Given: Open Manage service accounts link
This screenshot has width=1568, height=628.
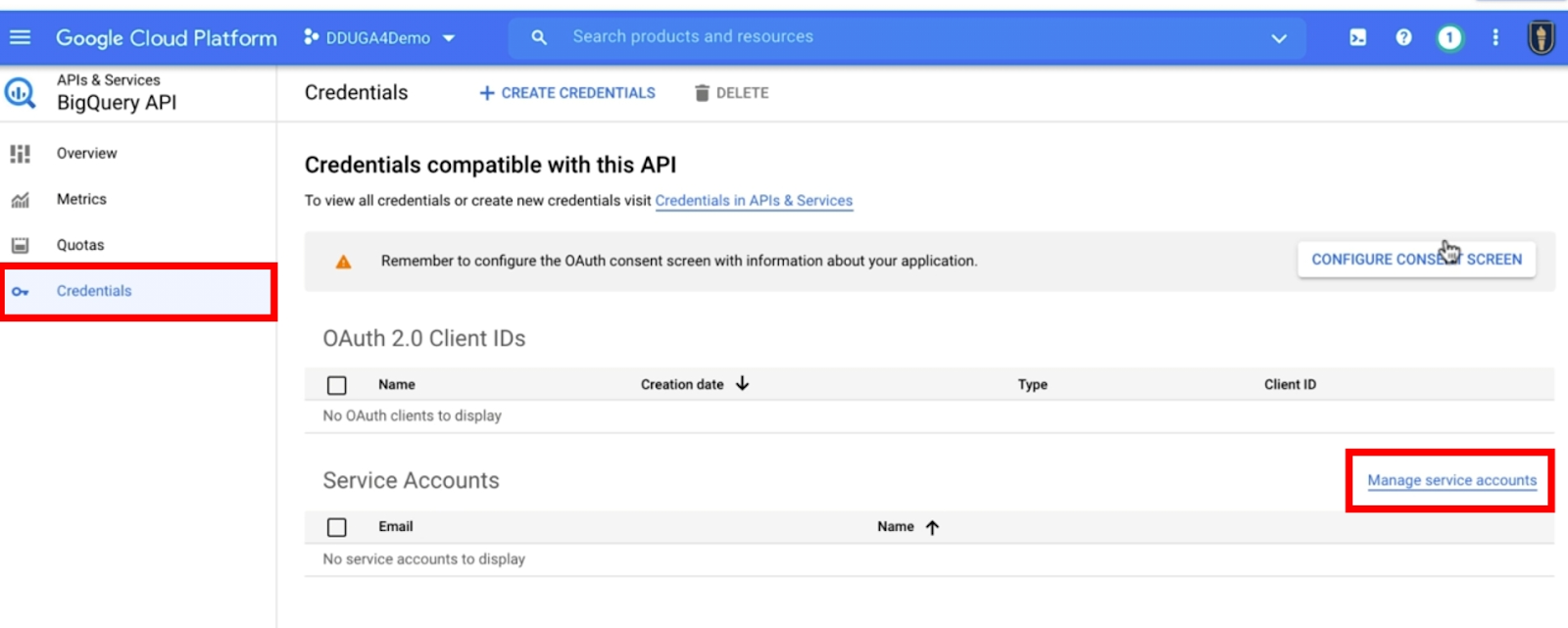Looking at the screenshot, I should click(1451, 480).
